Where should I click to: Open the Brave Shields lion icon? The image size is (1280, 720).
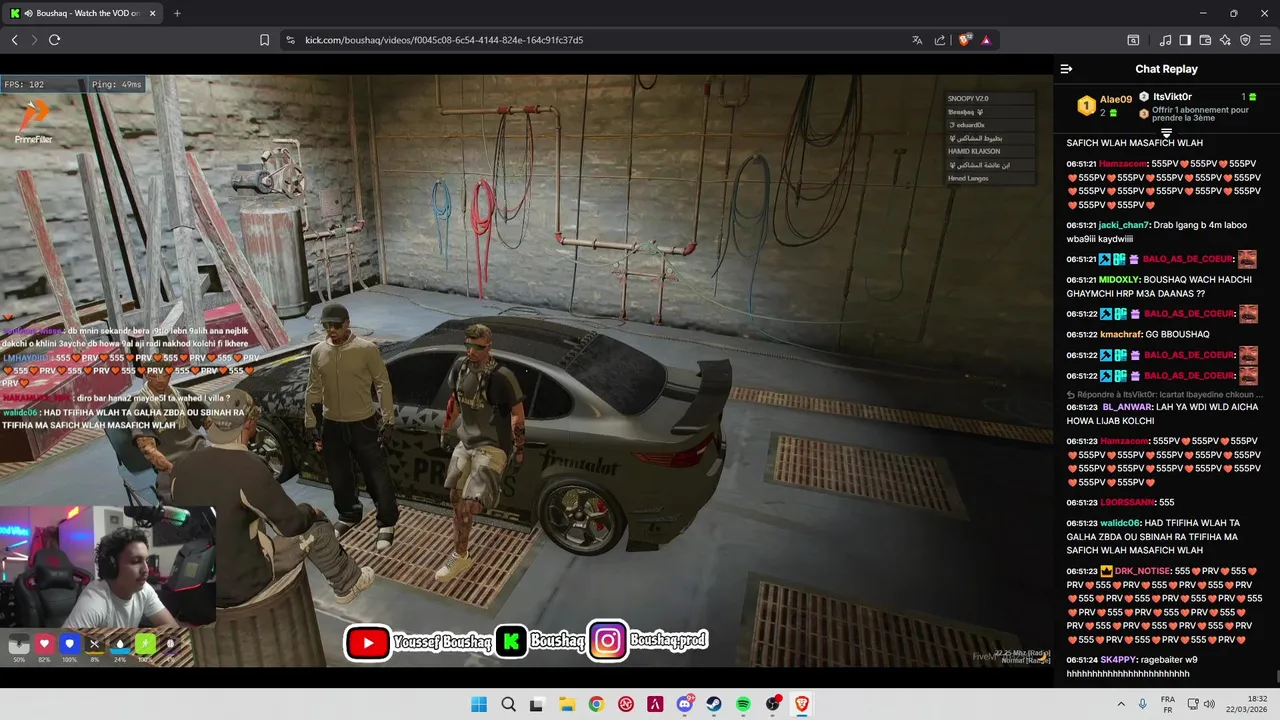965,40
